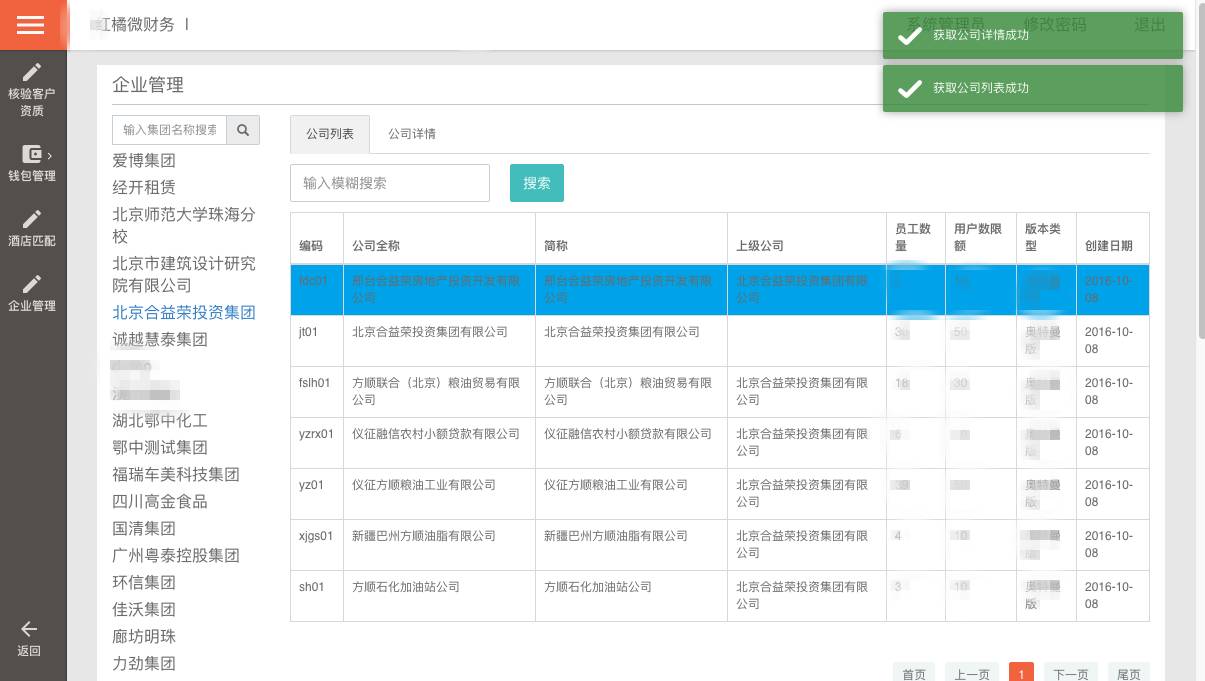This screenshot has width=1205, height=681.
Task: Select 诚越慧泰集团 in the group list
Action: coord(160,339)
